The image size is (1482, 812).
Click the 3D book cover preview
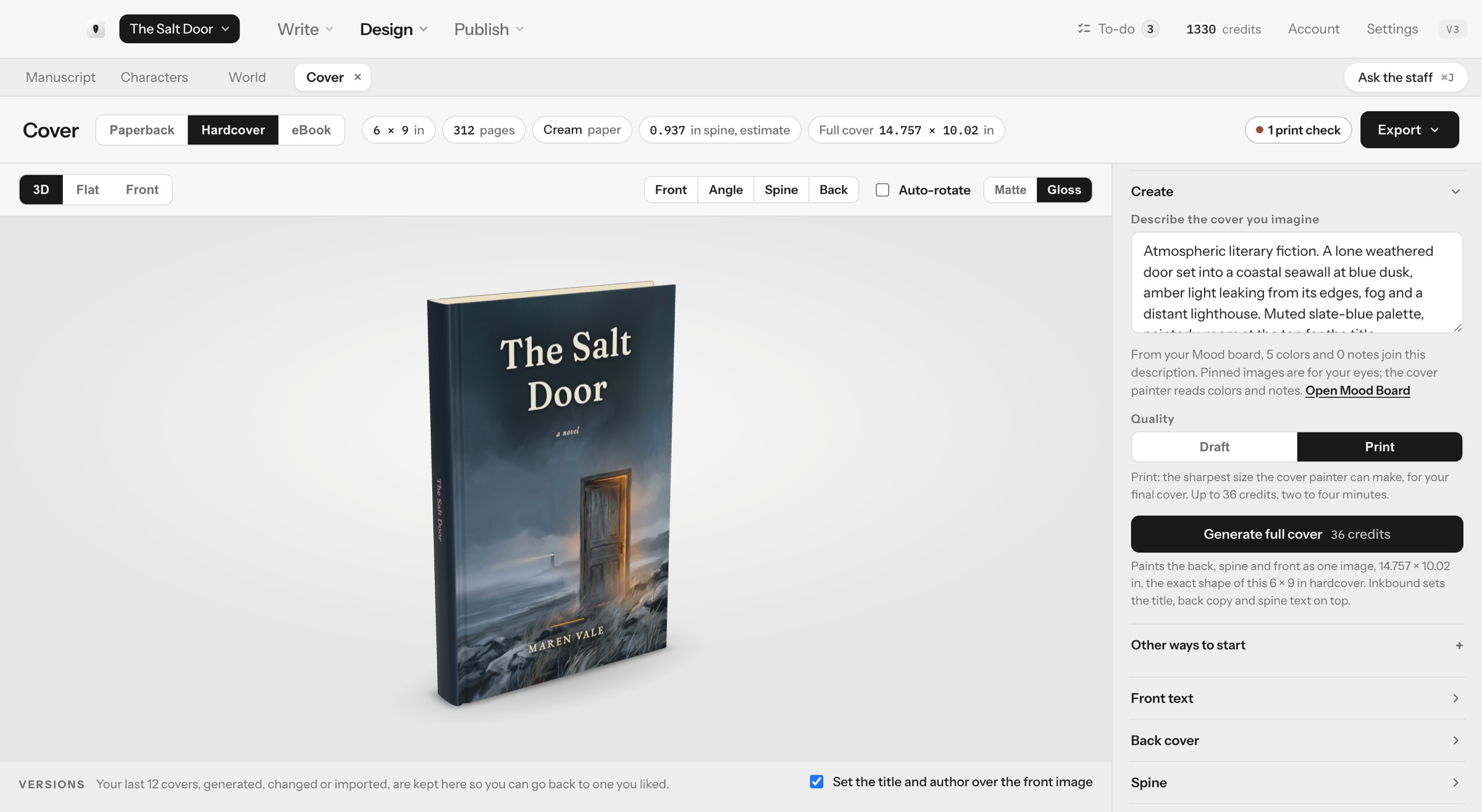pyautogui.click(x=551, y=493)
